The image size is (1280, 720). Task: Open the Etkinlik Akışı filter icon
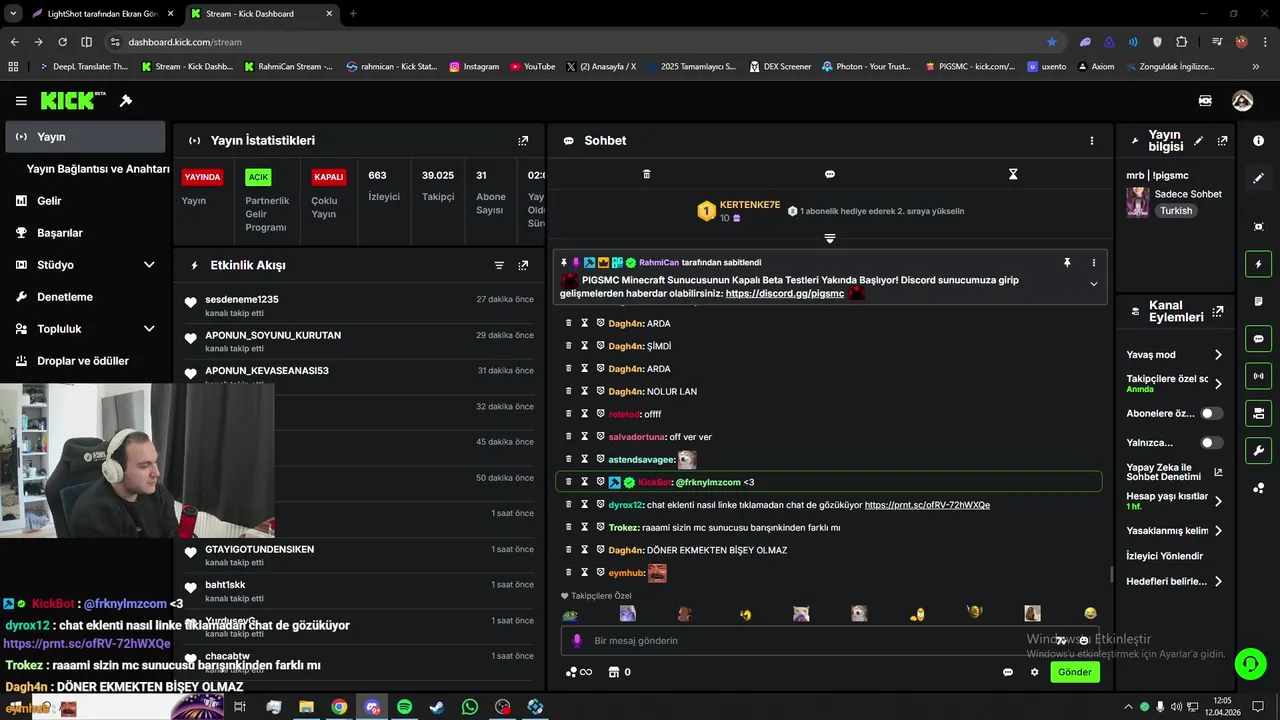[499, 265]
